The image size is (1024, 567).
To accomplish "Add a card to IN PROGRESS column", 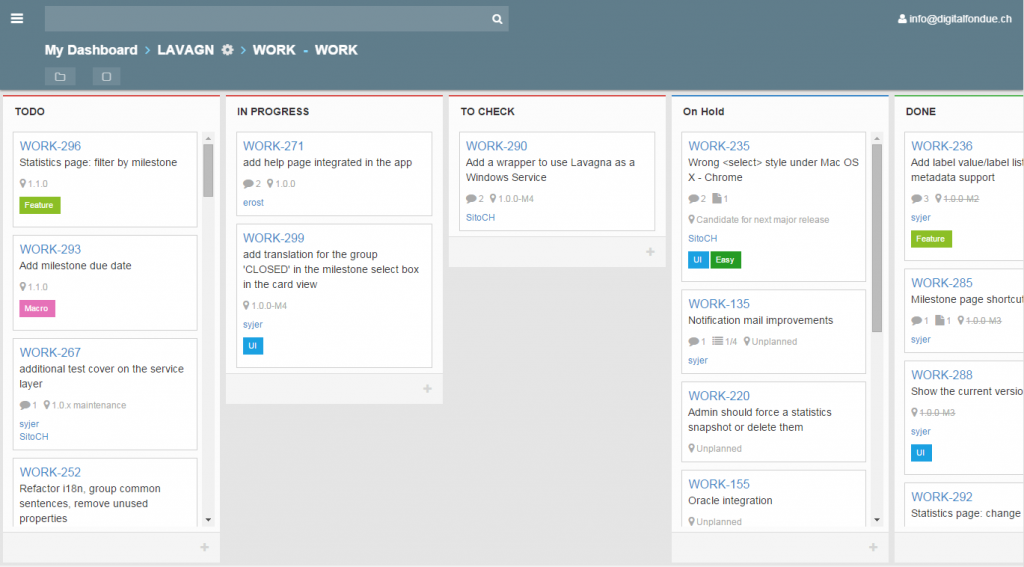I will [x=427, y=388].
